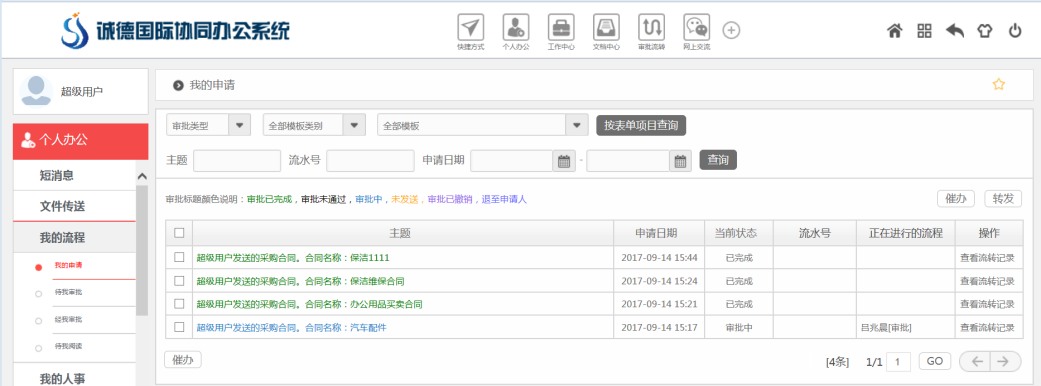Click the GO page button

coord(935,361)
